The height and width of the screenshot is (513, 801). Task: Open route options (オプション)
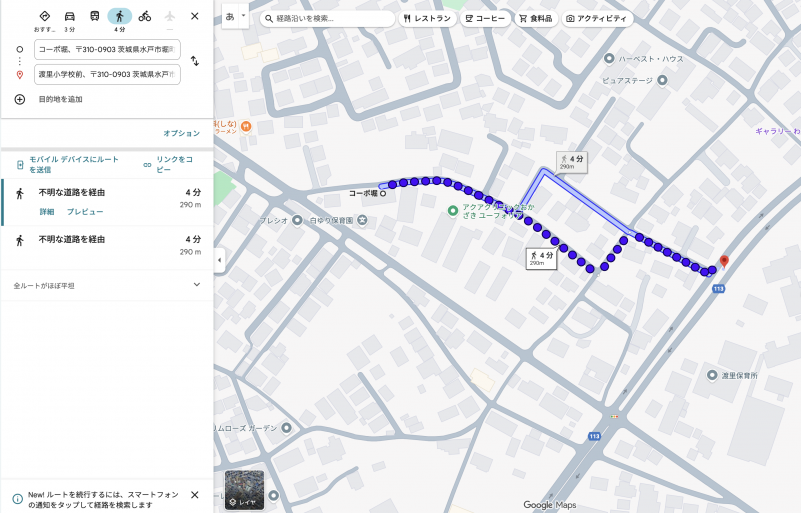(x=181, y=133)
